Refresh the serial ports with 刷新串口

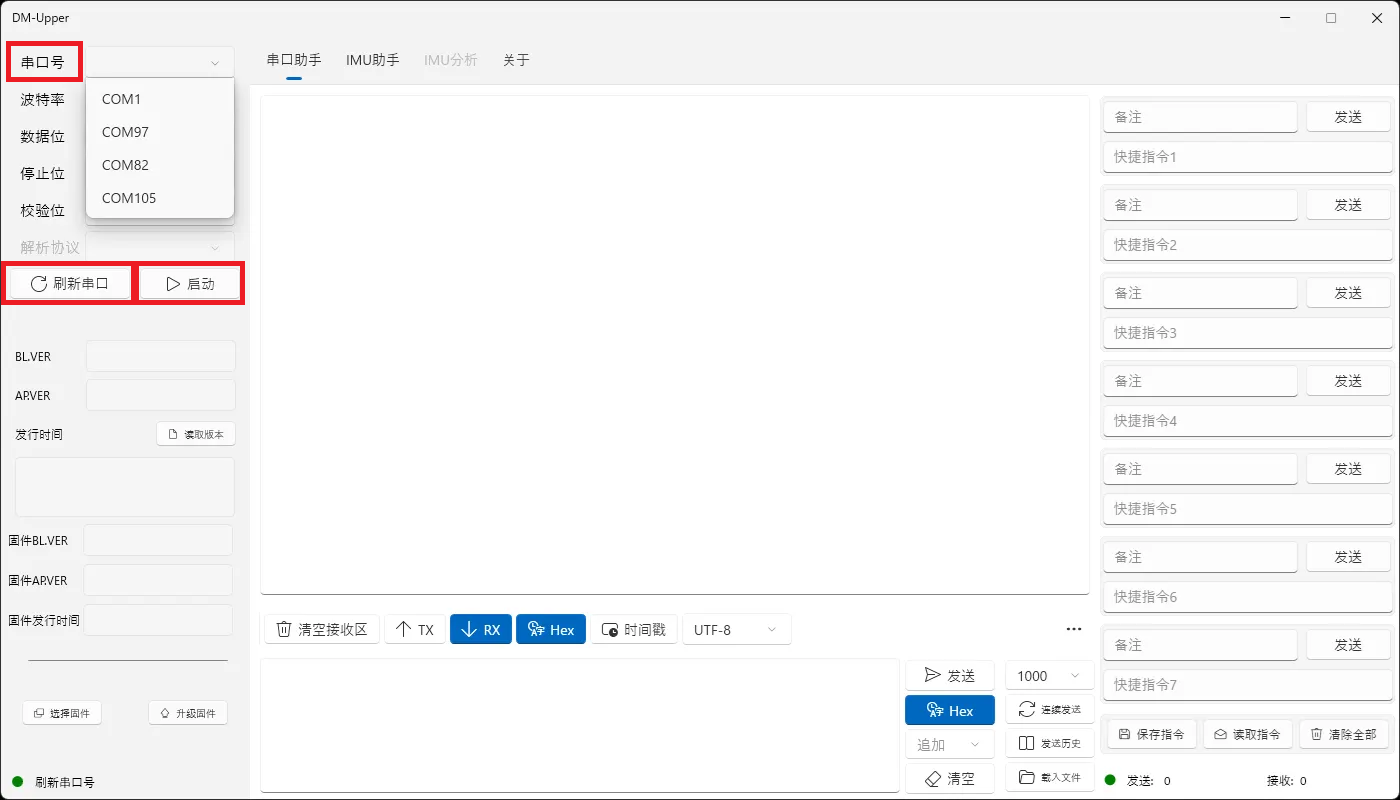tap(68, 283)
